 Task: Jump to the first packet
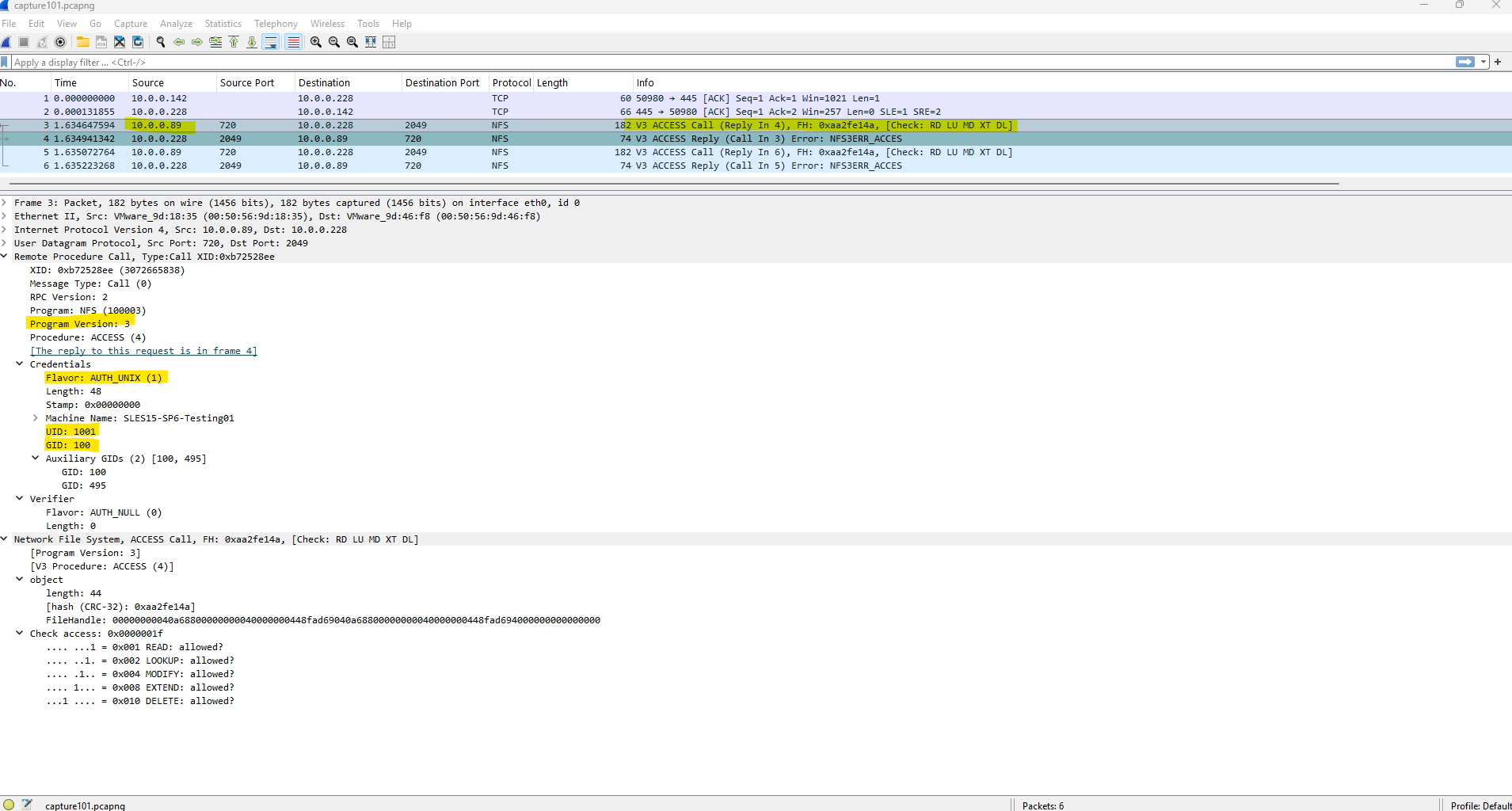click(234, 42)
